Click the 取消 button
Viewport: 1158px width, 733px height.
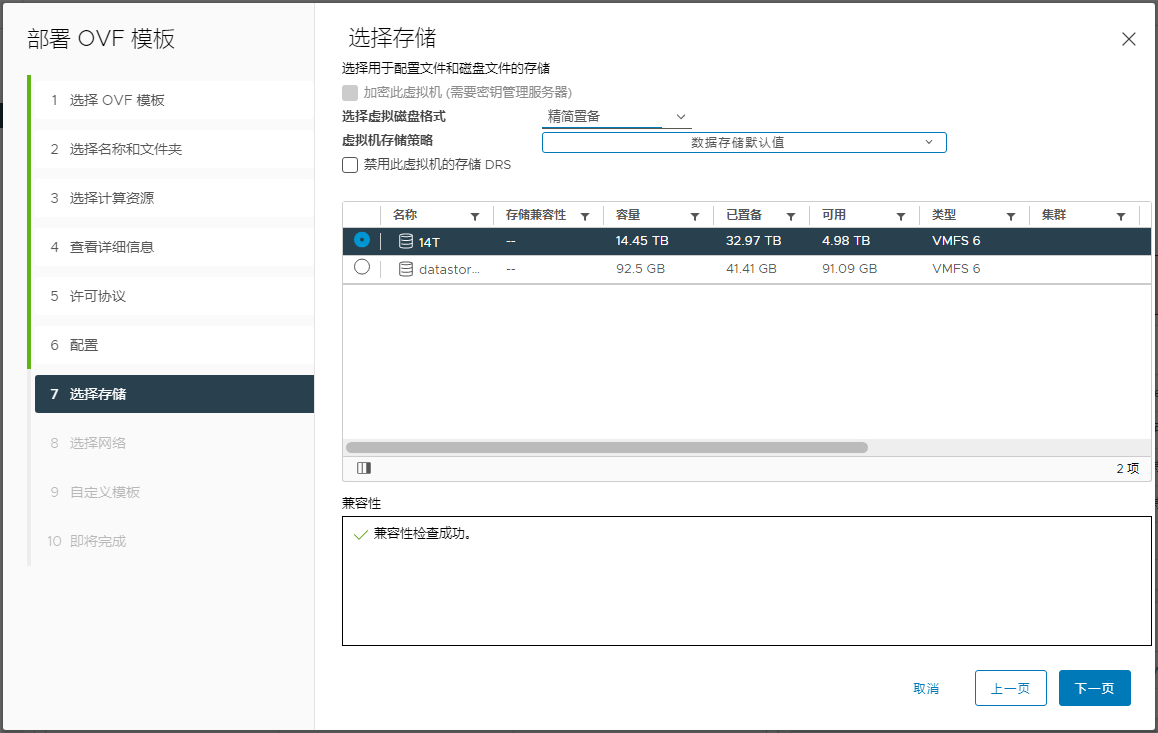click(926, 688)
